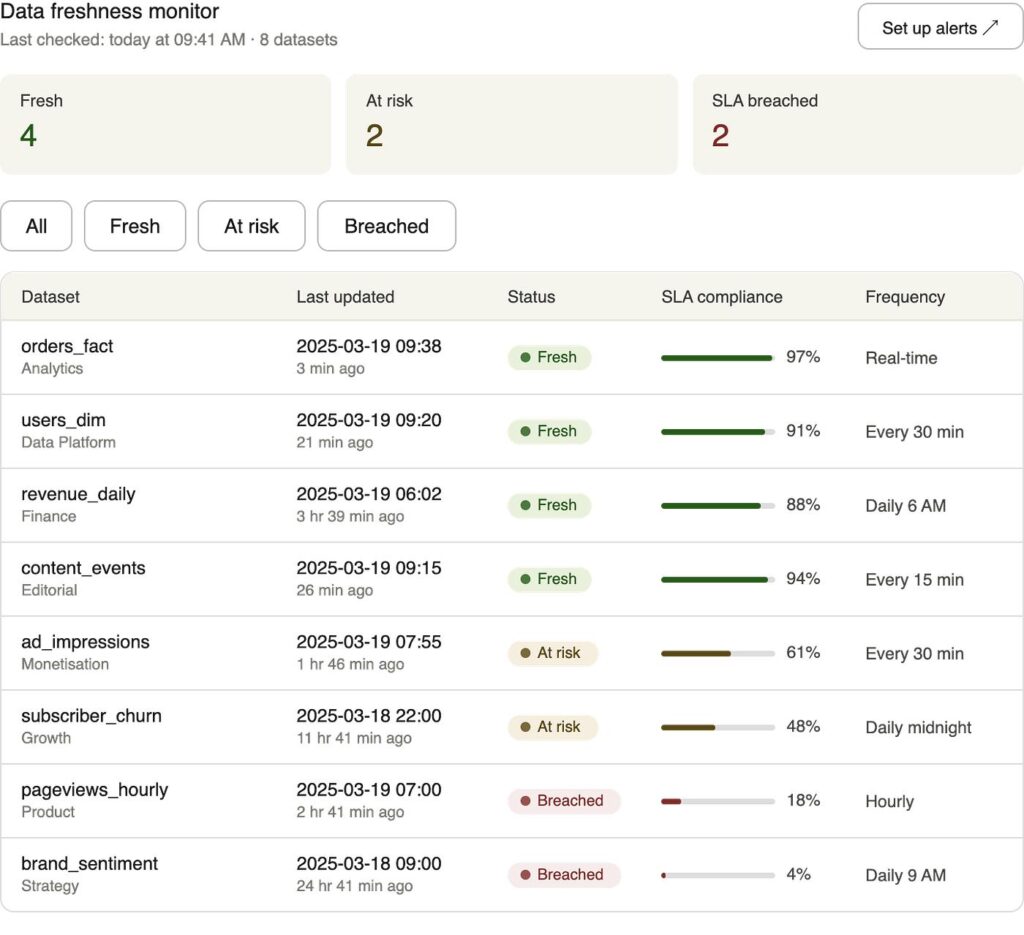This screenshot has height=935, width=1024.
Task: Open the At risk summary card
Action: click(511, 124)
